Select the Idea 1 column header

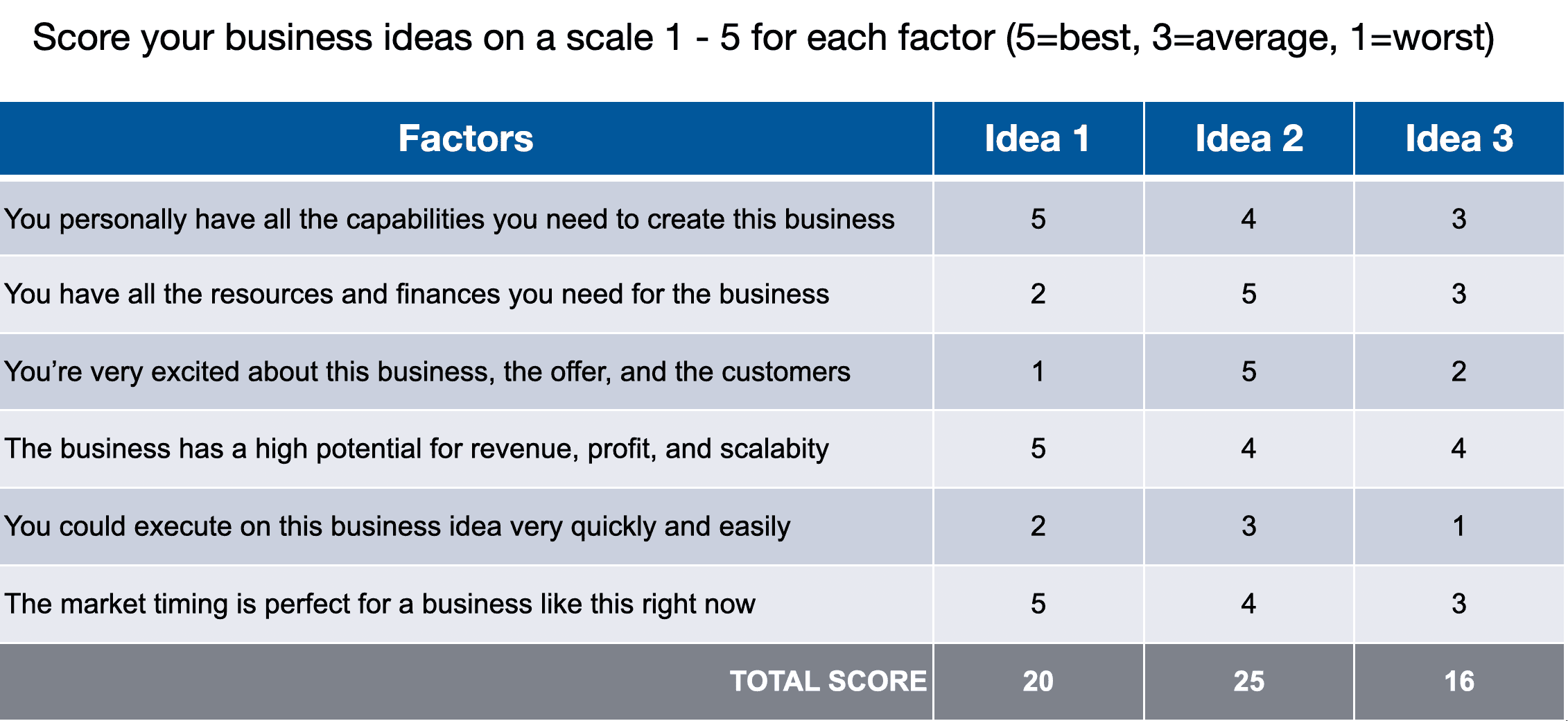[x=1038, y=139]
